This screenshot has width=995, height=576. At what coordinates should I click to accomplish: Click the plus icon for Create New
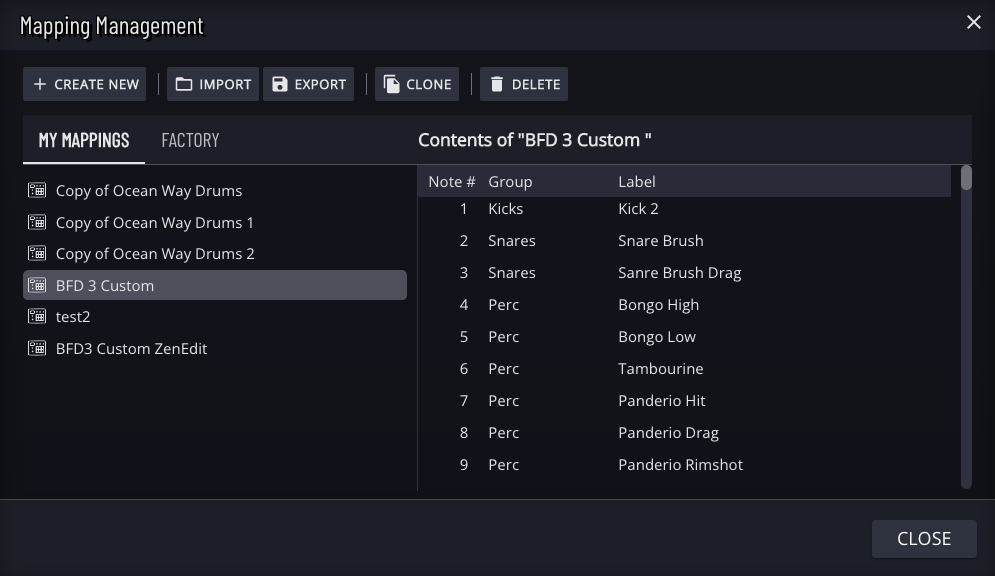pyautogui.click(x=40, y=84)
